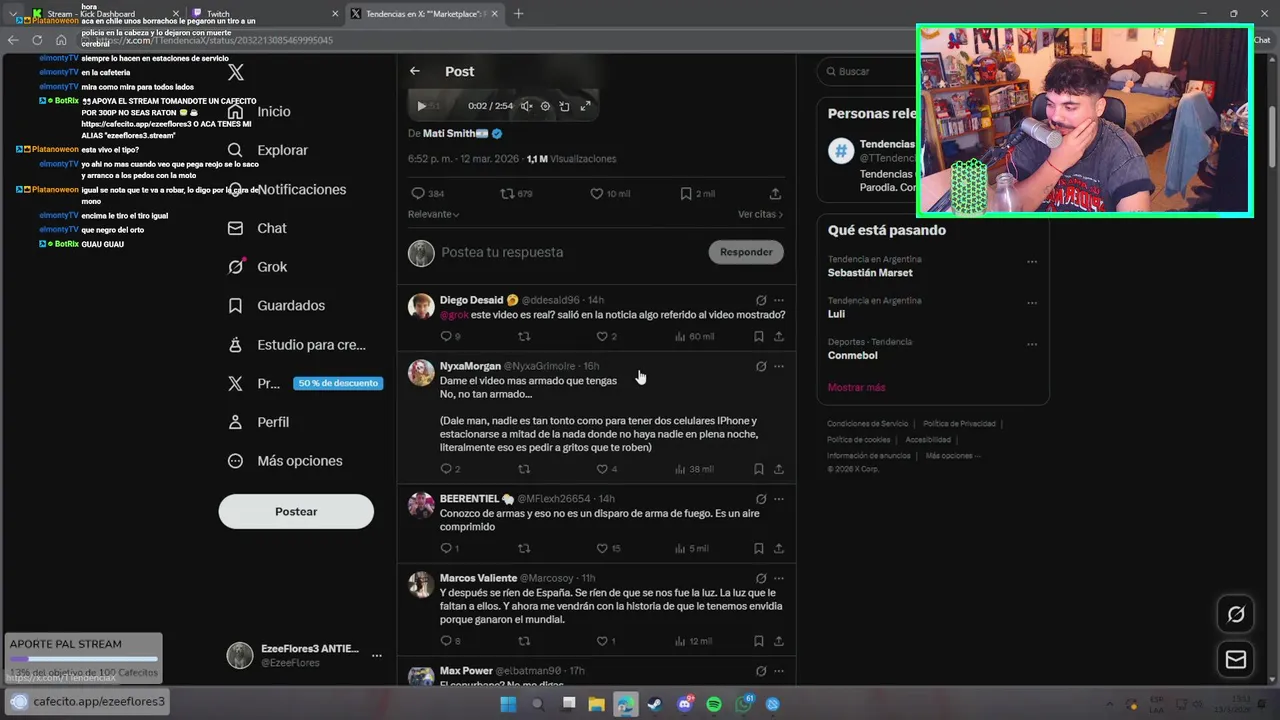The height and width of the screenshot is (720, 1280).
Task: Go back with the Post arrow
Action: [415, 71]
